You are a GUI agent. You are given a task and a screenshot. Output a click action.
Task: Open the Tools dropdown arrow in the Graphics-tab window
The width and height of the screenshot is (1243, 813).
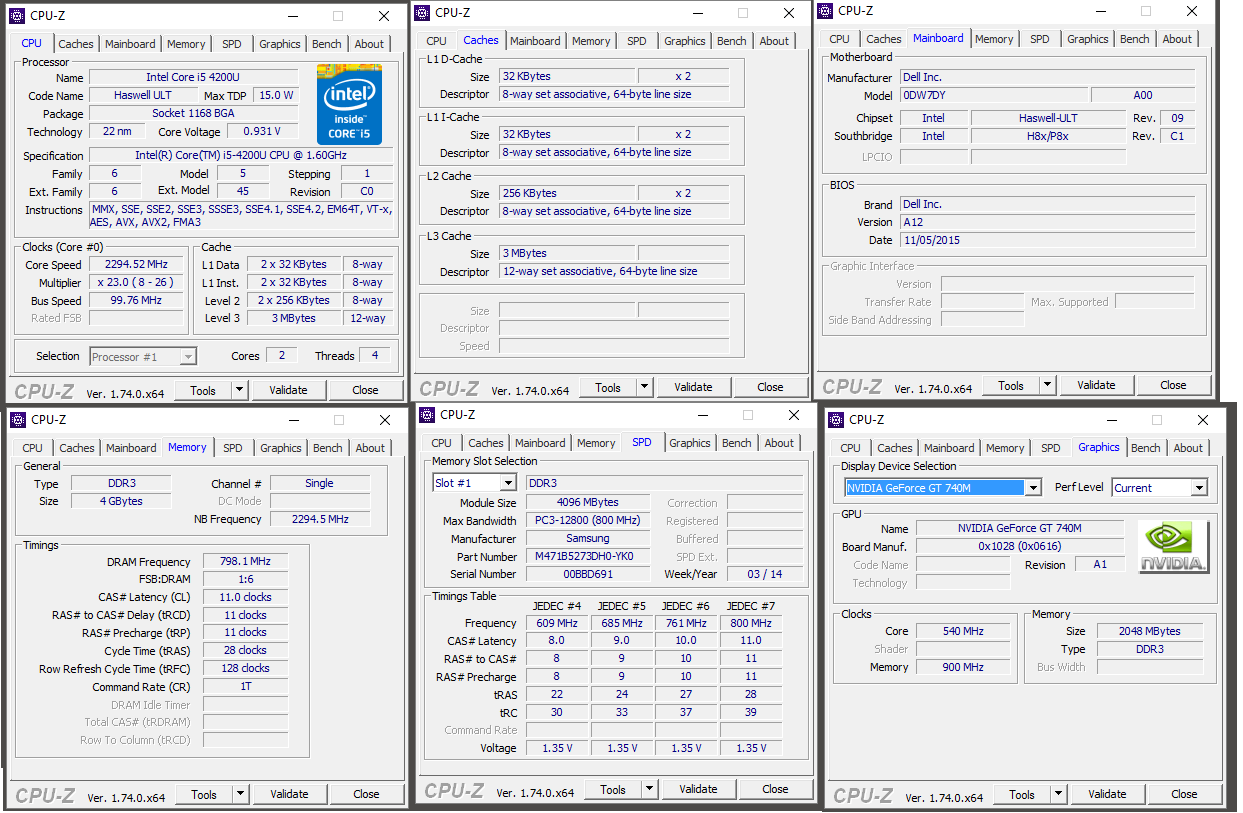pos(1059,794)
